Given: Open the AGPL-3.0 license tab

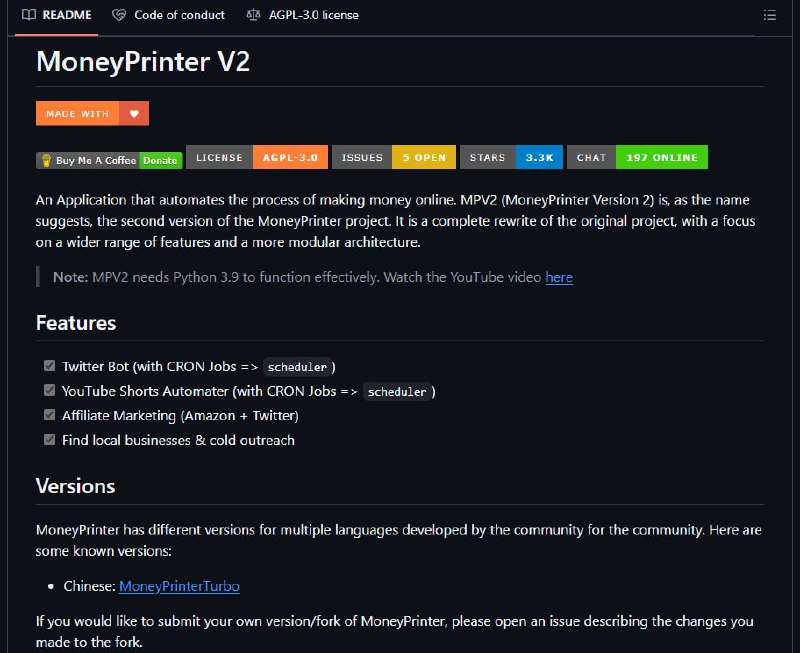Looking at the screenshot, I should 303,15.
